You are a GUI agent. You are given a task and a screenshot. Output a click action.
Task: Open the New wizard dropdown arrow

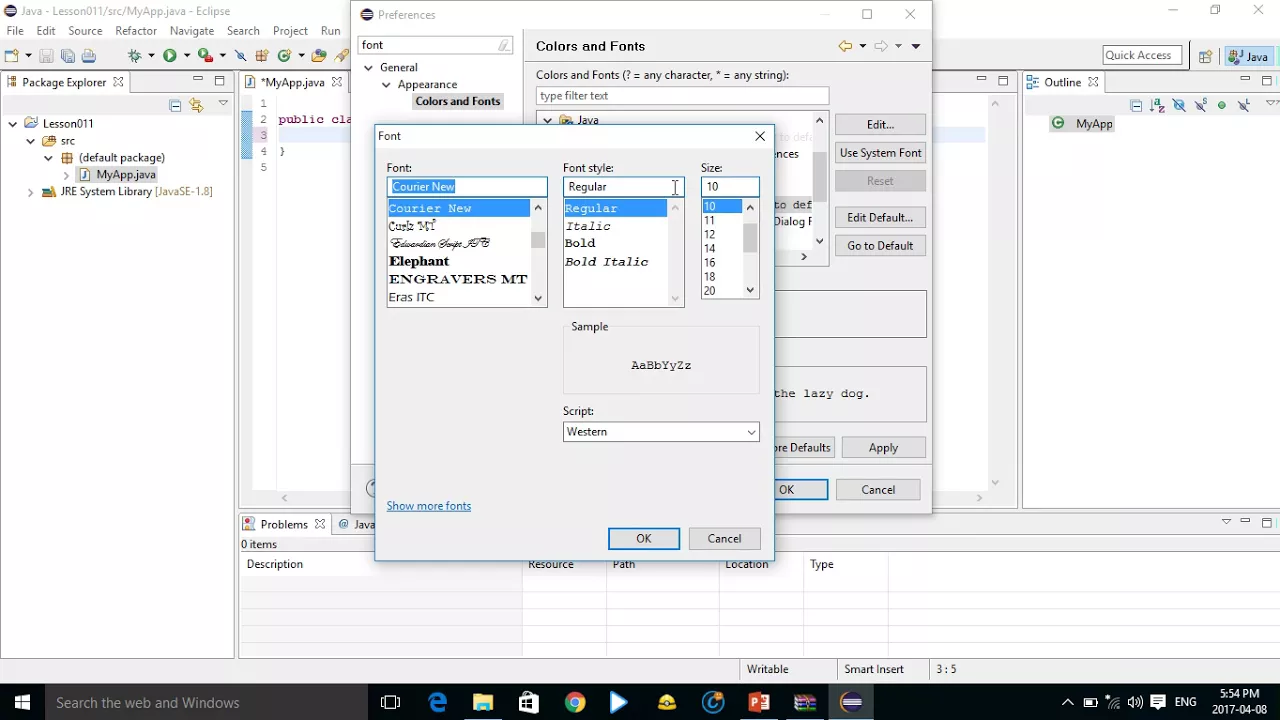tap(28, 56)
